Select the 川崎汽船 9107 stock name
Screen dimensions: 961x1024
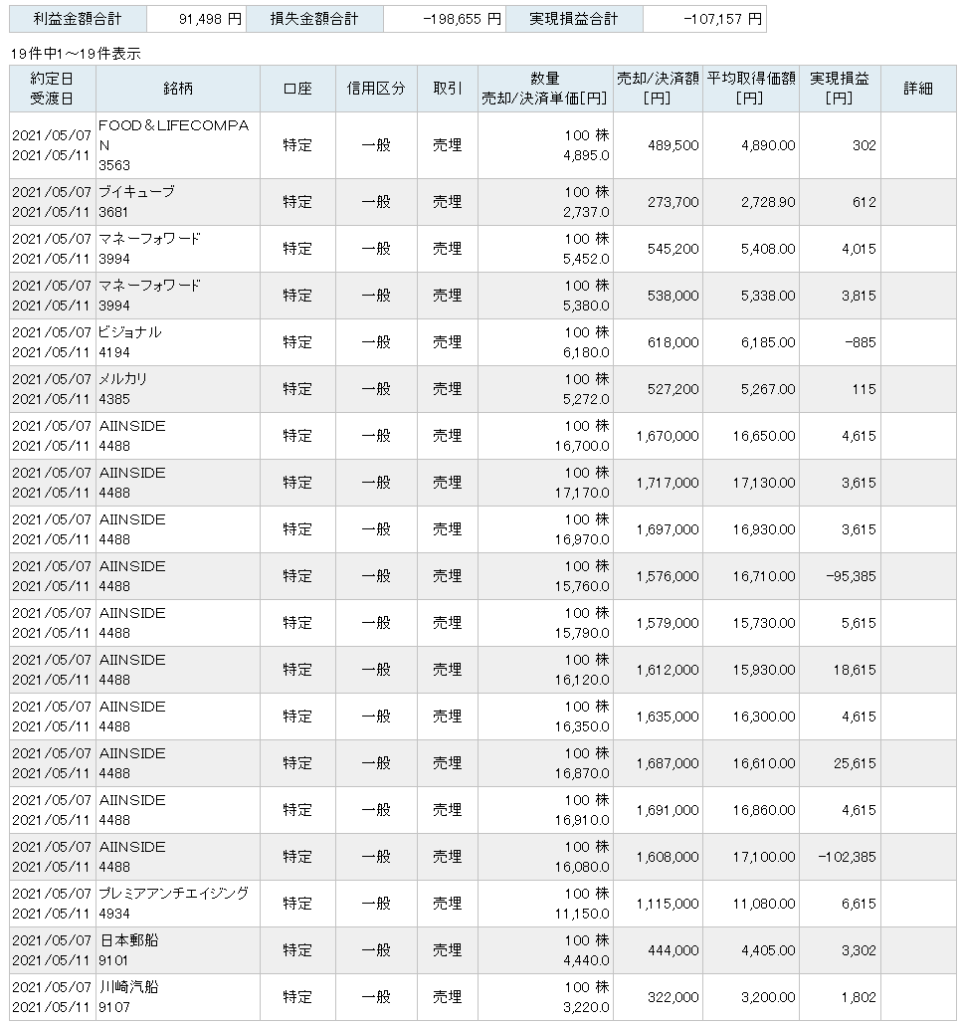129,997
